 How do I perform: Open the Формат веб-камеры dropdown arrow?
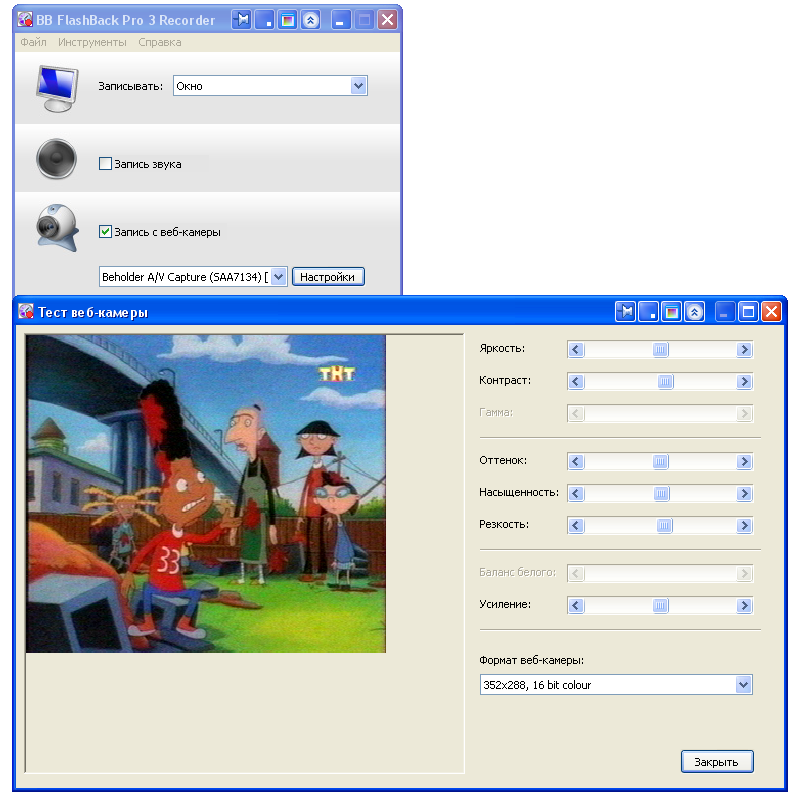(x=743, y=685)
